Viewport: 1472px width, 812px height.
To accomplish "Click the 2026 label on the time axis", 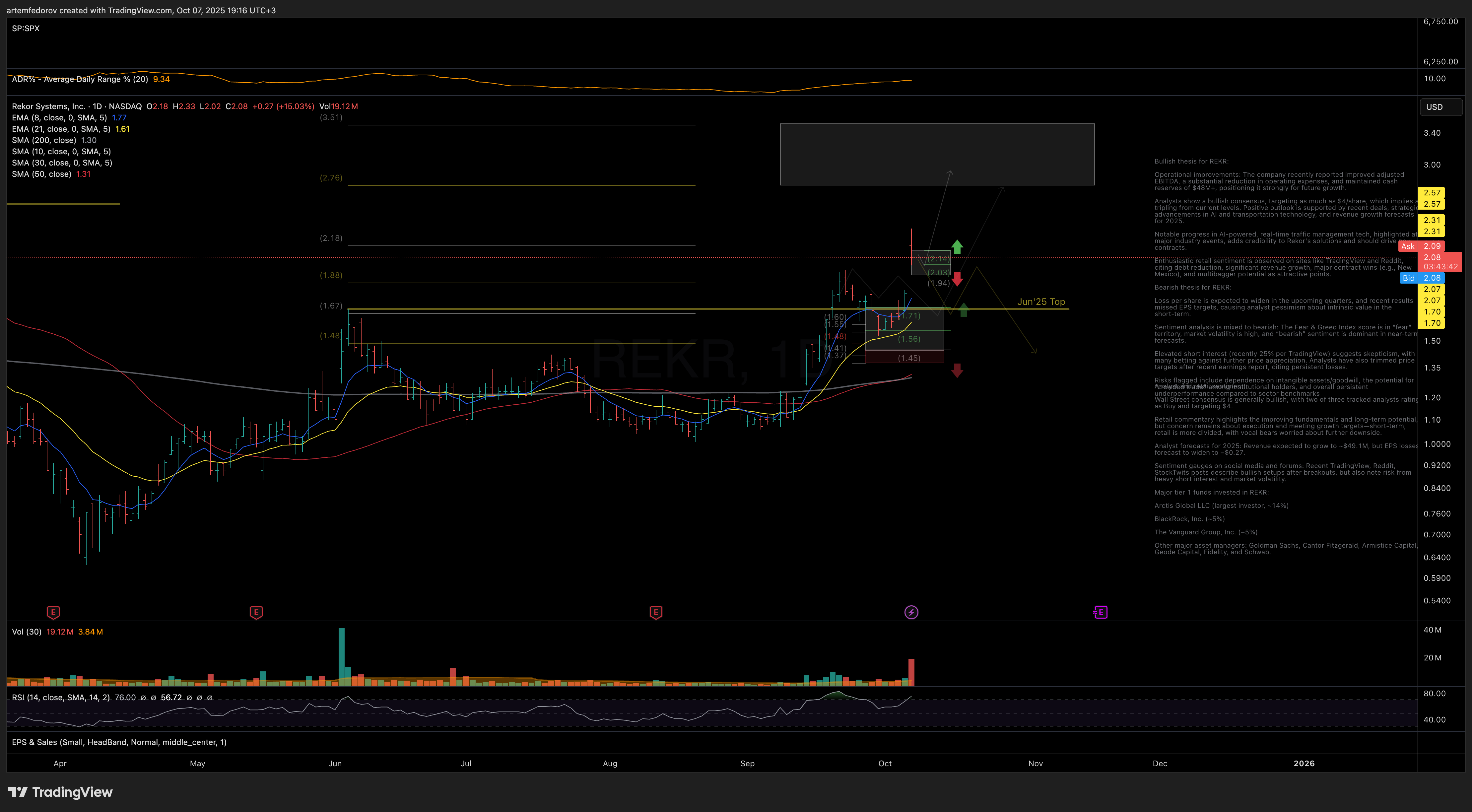I will [1304, 764].
